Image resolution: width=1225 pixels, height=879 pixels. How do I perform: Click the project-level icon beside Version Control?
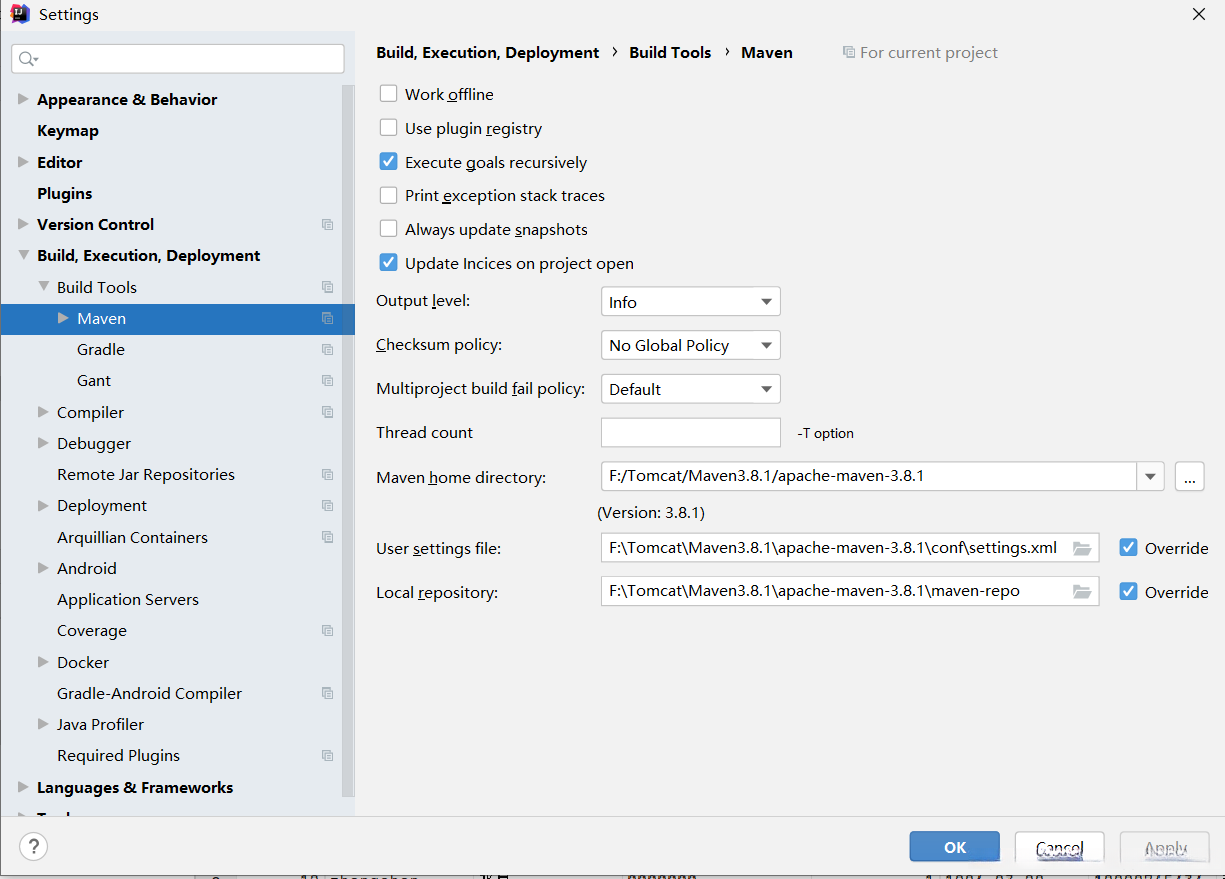(x=327, y=225)
